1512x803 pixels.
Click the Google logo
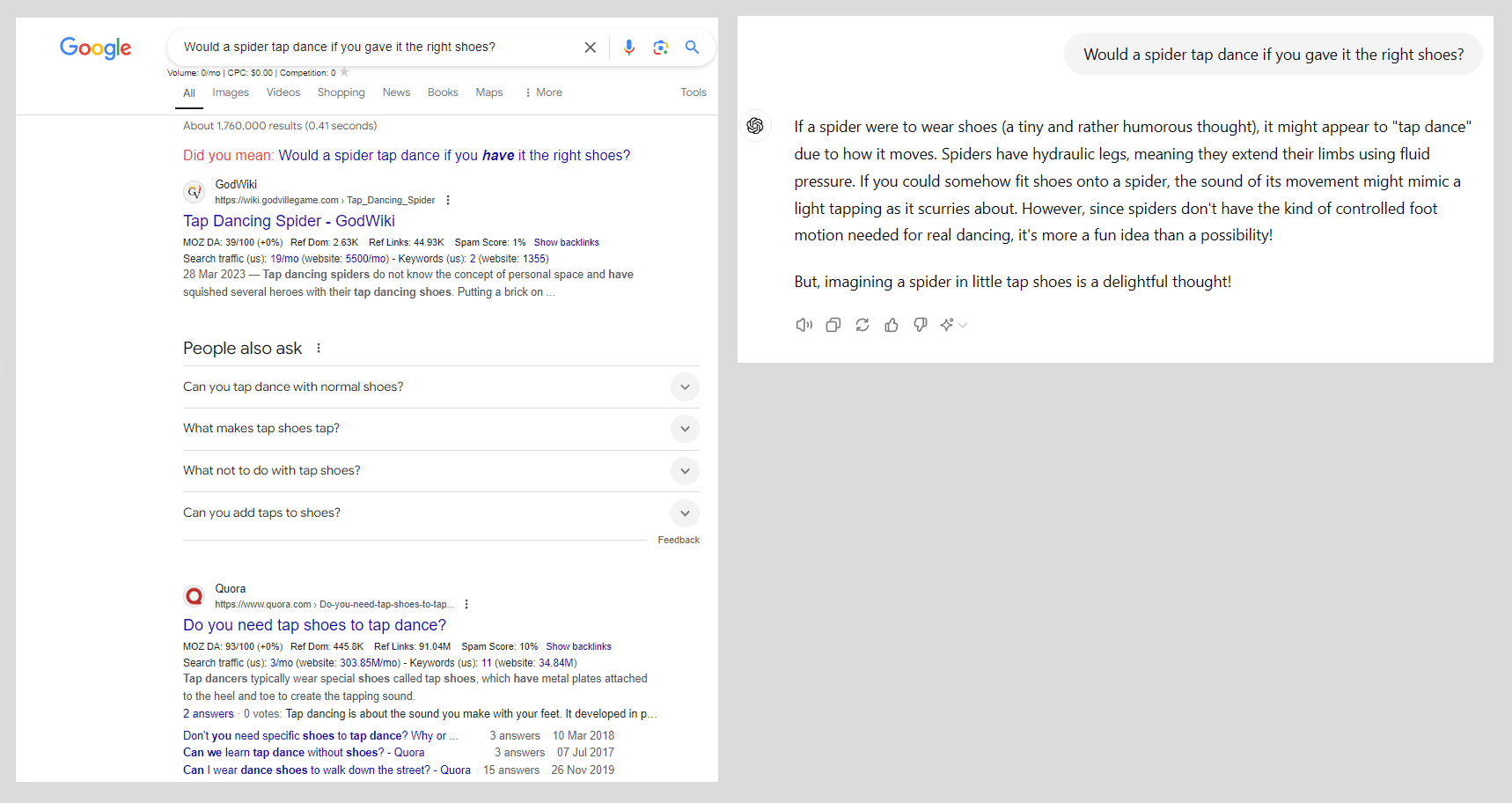coord(95,48)
